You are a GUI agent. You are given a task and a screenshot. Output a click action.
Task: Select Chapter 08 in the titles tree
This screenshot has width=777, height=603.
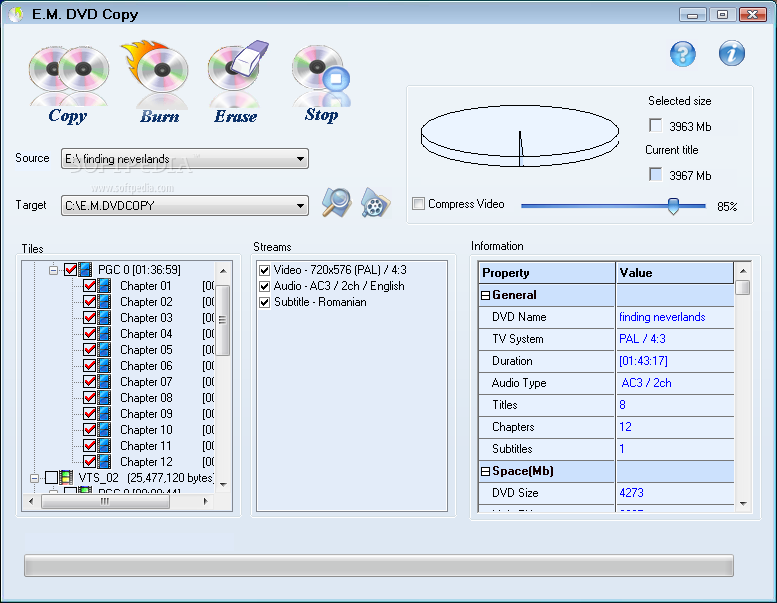[146, 398]
